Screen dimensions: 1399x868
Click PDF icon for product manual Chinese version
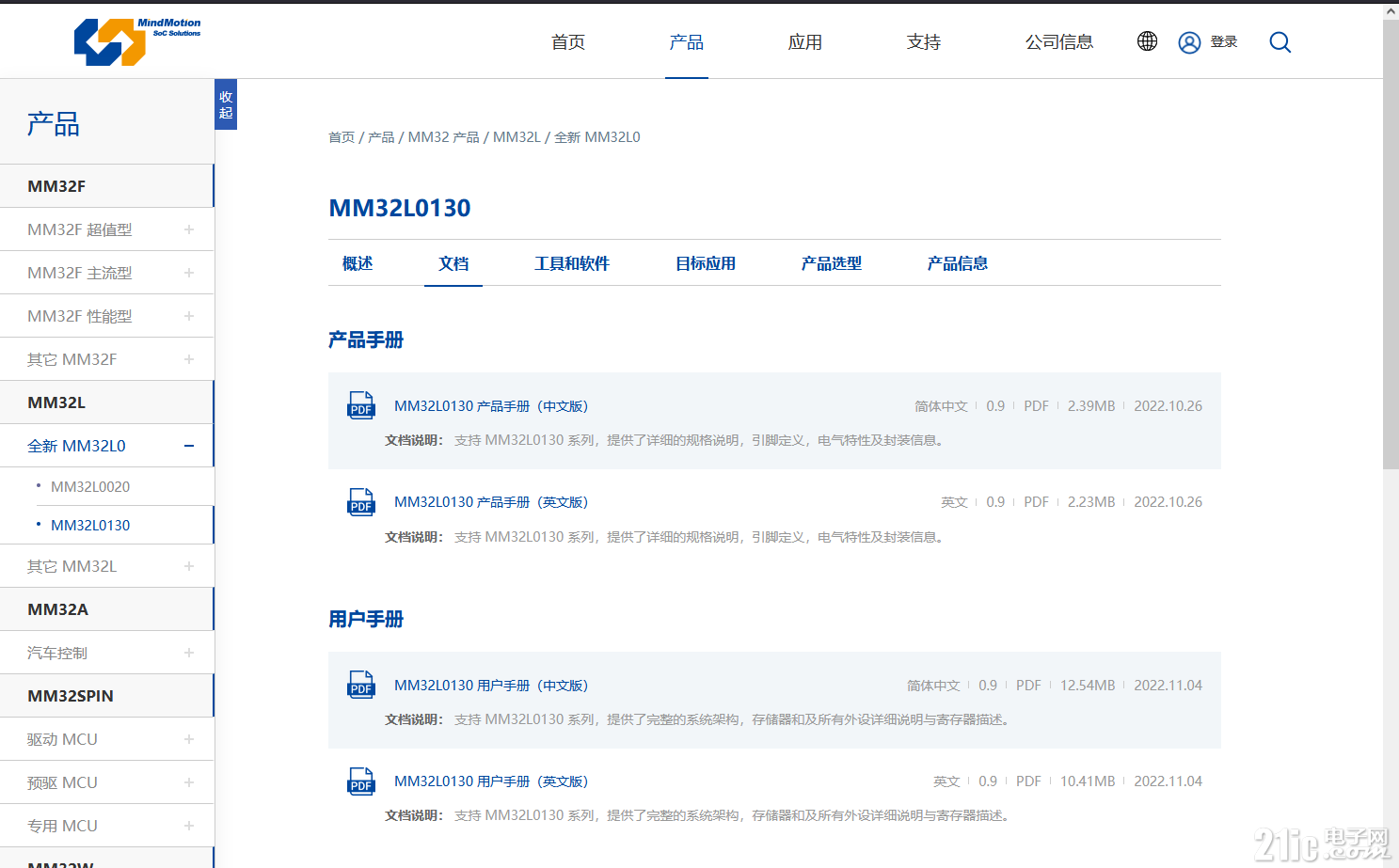[x=361, y=405]
